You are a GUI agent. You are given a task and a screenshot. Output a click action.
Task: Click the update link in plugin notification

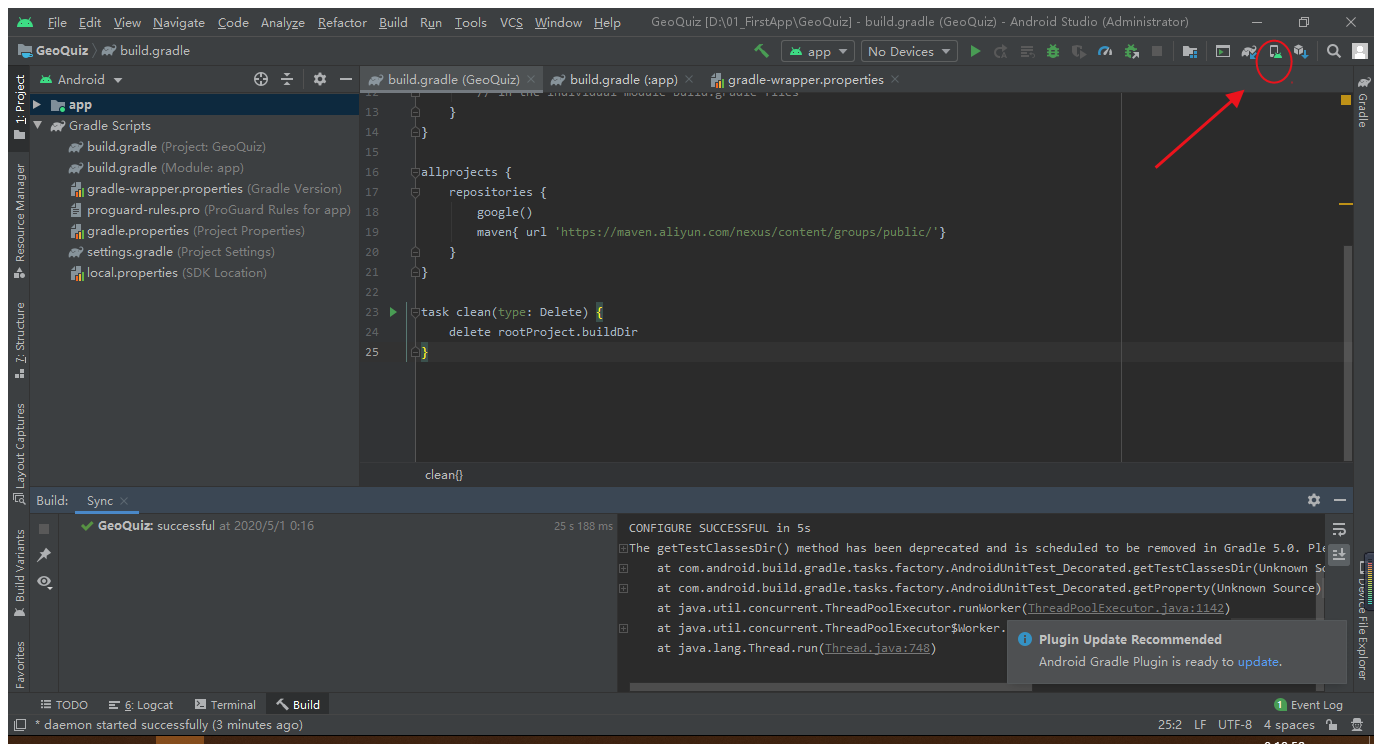click(x=1258, y=661)
